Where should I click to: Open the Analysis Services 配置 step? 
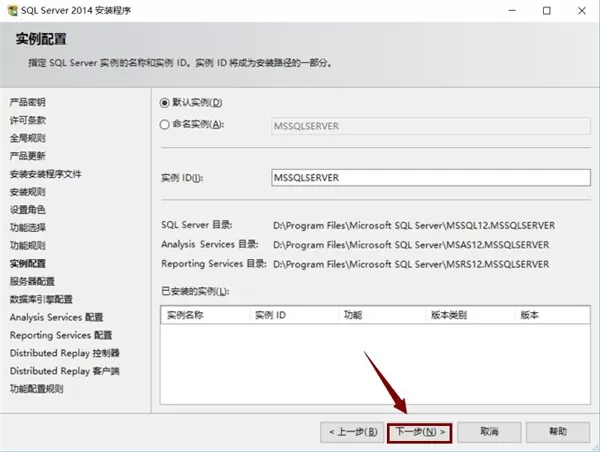coord(57,317)
